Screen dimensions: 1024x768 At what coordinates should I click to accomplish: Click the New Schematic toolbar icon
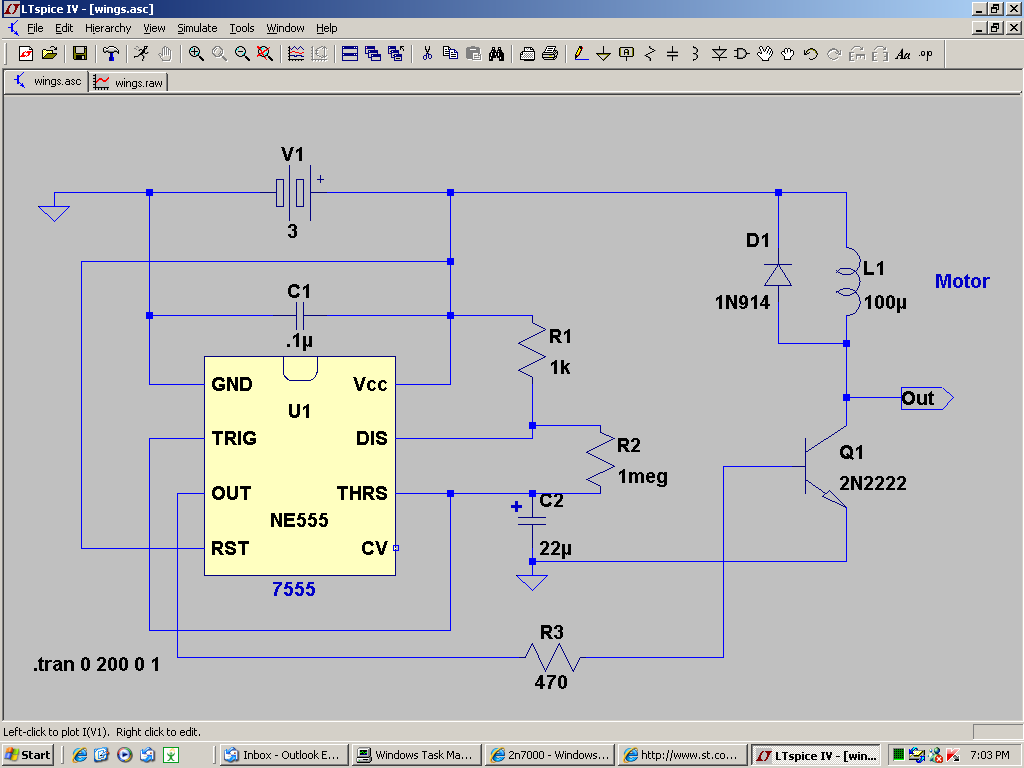26,54
